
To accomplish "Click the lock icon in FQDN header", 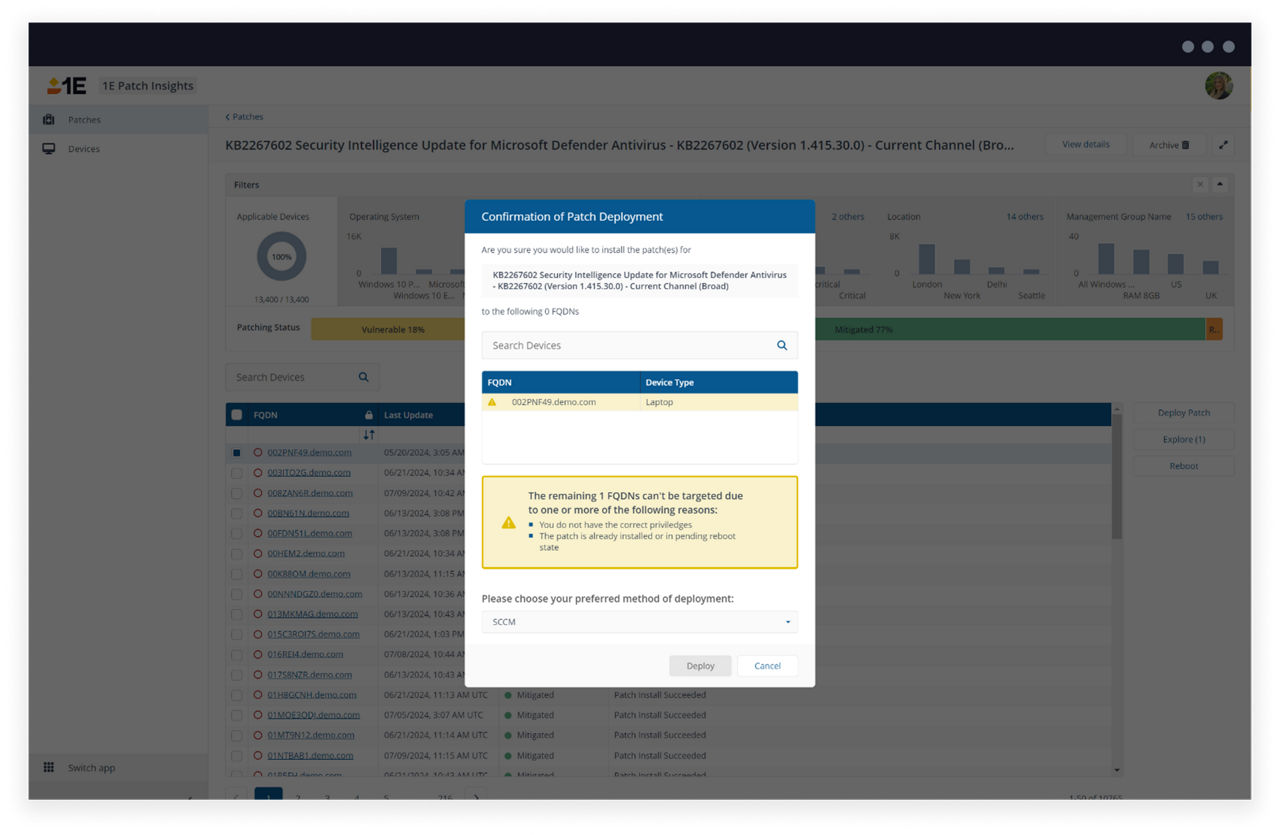I will pyautogui.click(x=369, y=415).
